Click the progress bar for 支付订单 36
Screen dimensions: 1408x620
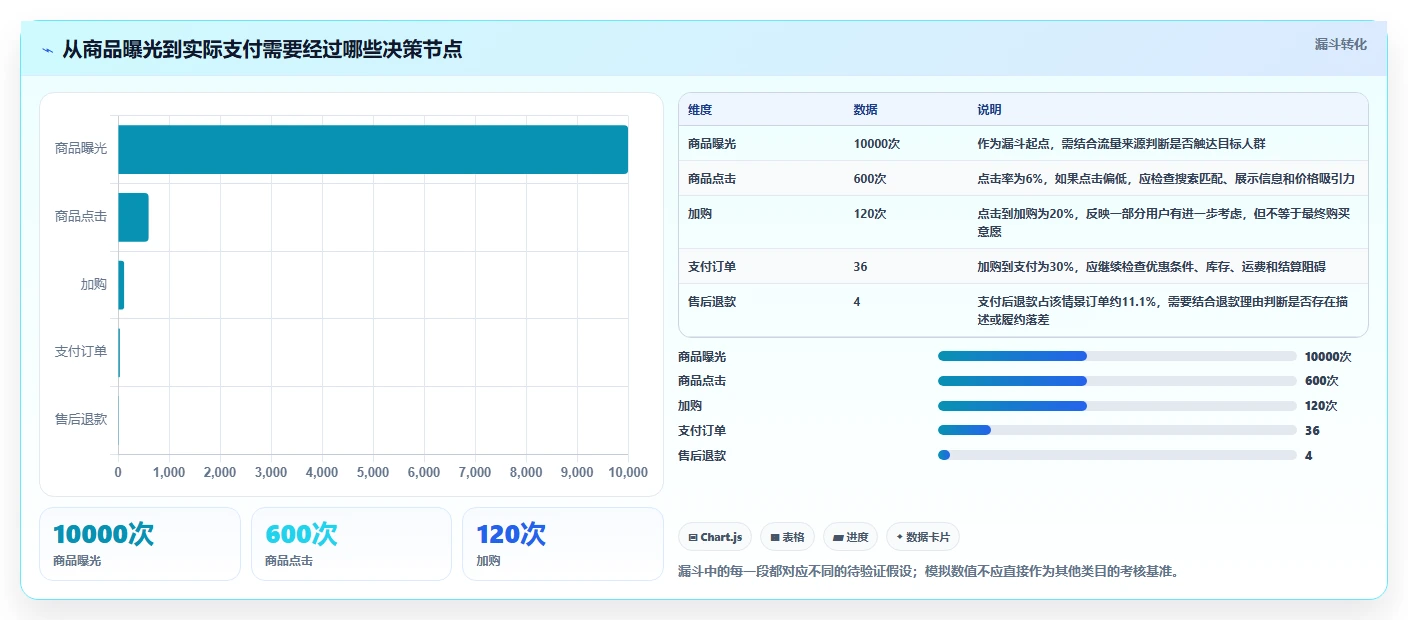coord(1117,430)
